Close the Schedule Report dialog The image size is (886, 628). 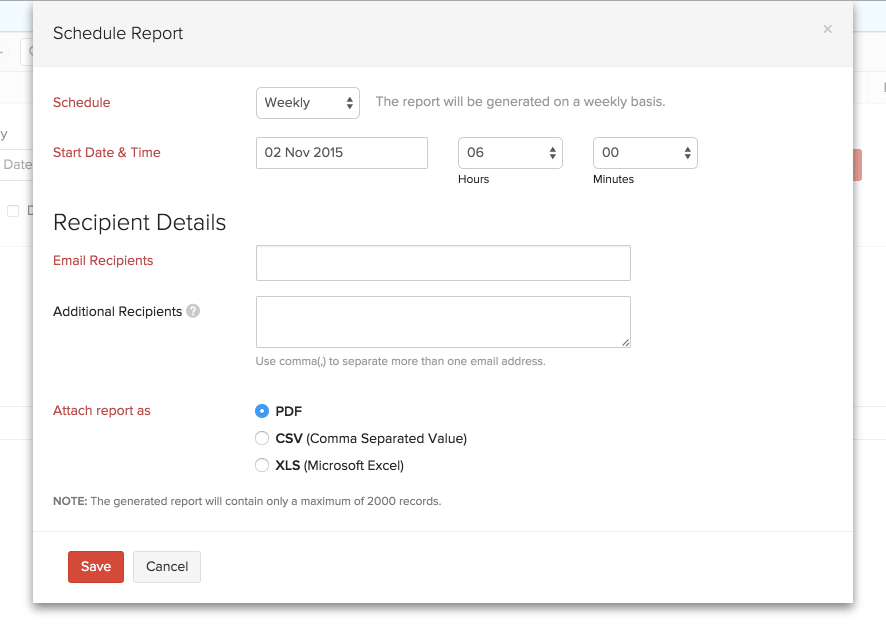coord(827,29)
